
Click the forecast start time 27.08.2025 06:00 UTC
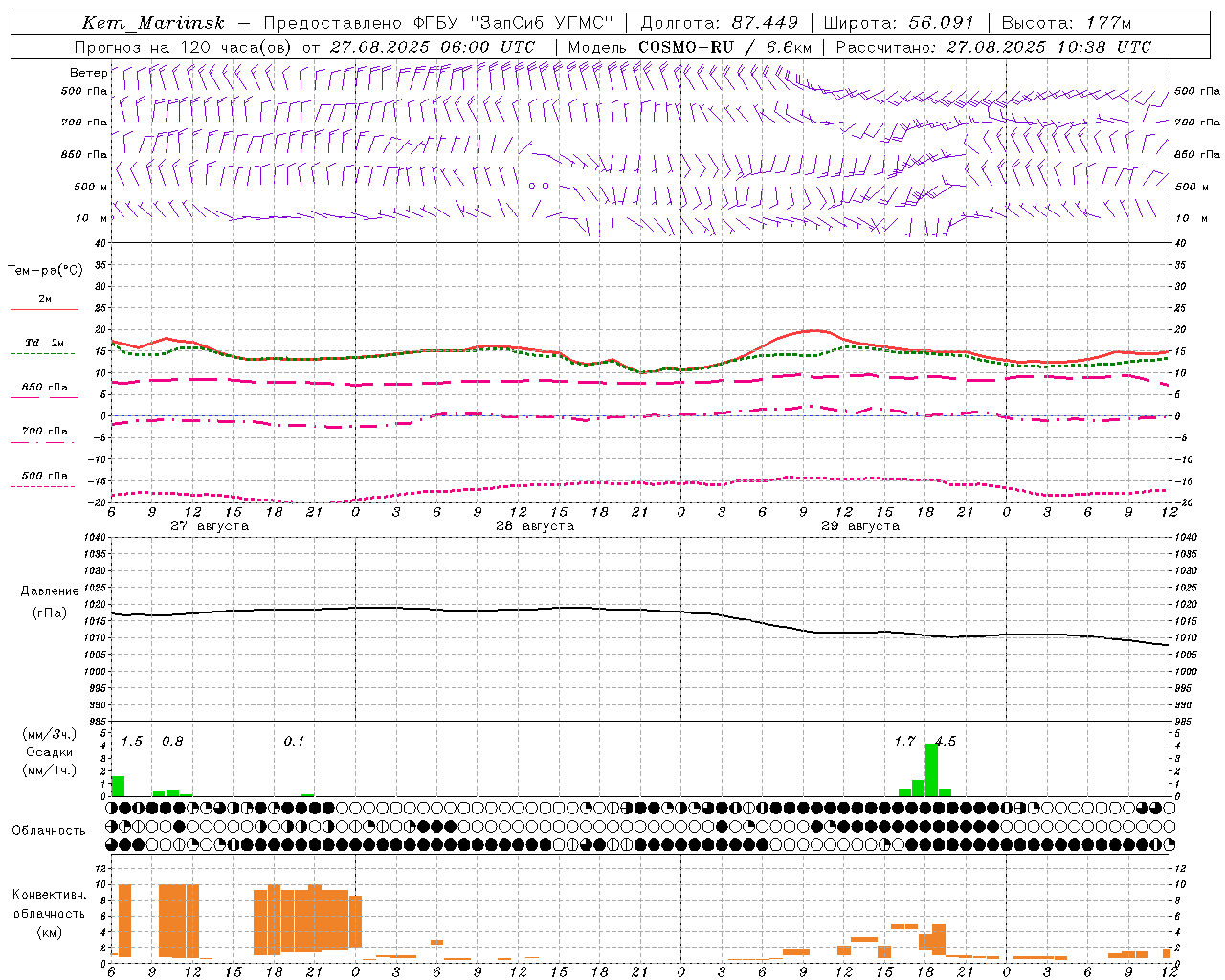point(432,47)
